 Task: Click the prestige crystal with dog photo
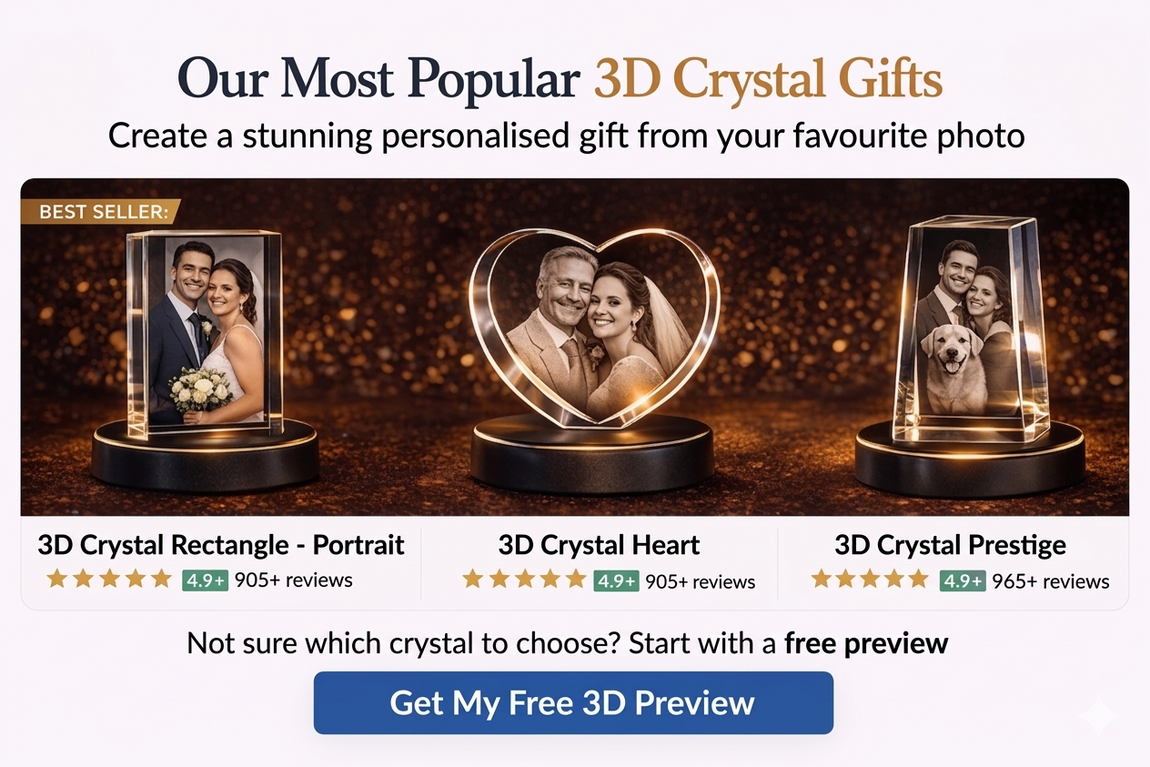coord(970,330)
